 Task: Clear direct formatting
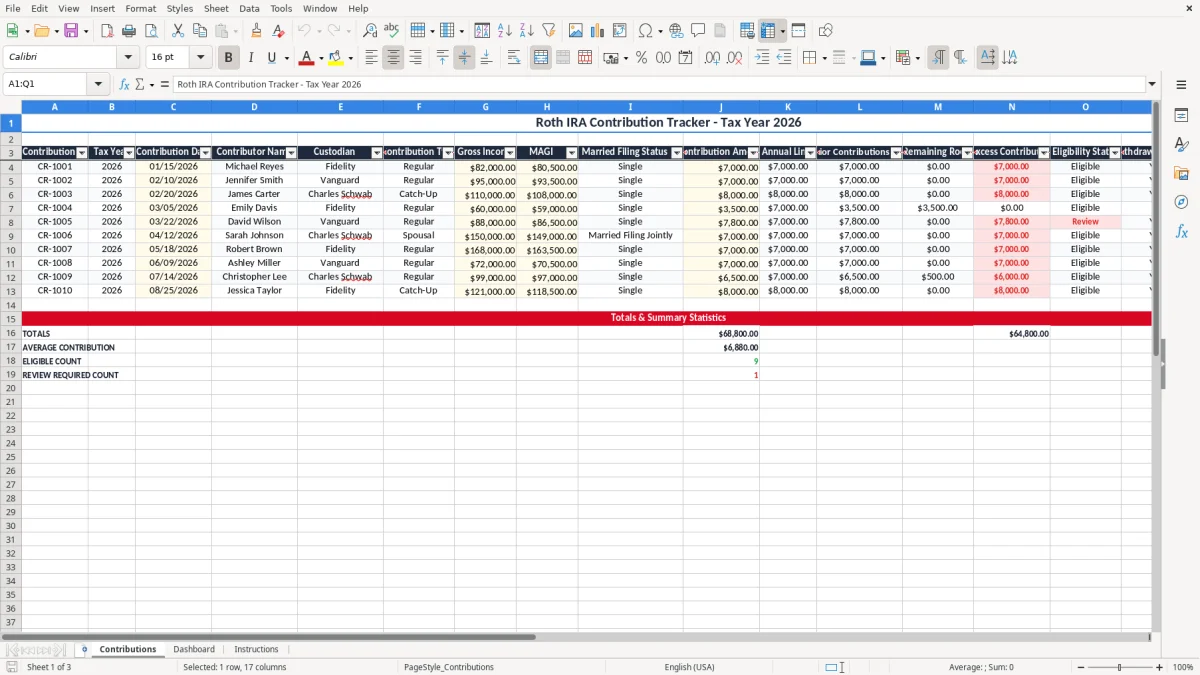click(278, 31)
